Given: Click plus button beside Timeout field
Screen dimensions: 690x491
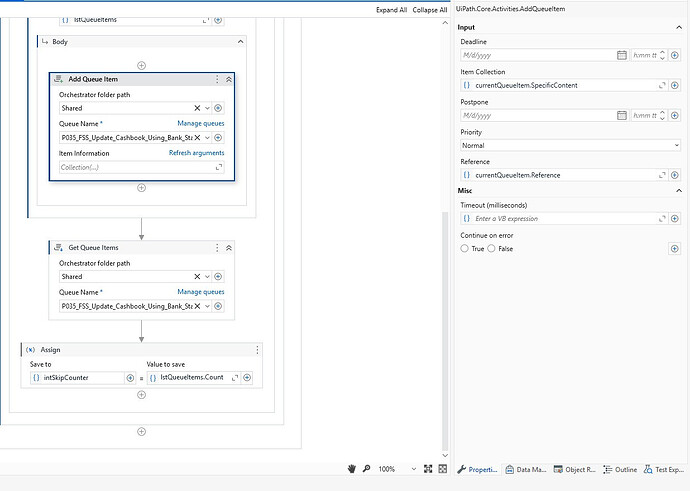Looking at the screenshot, I should (675, 219).
